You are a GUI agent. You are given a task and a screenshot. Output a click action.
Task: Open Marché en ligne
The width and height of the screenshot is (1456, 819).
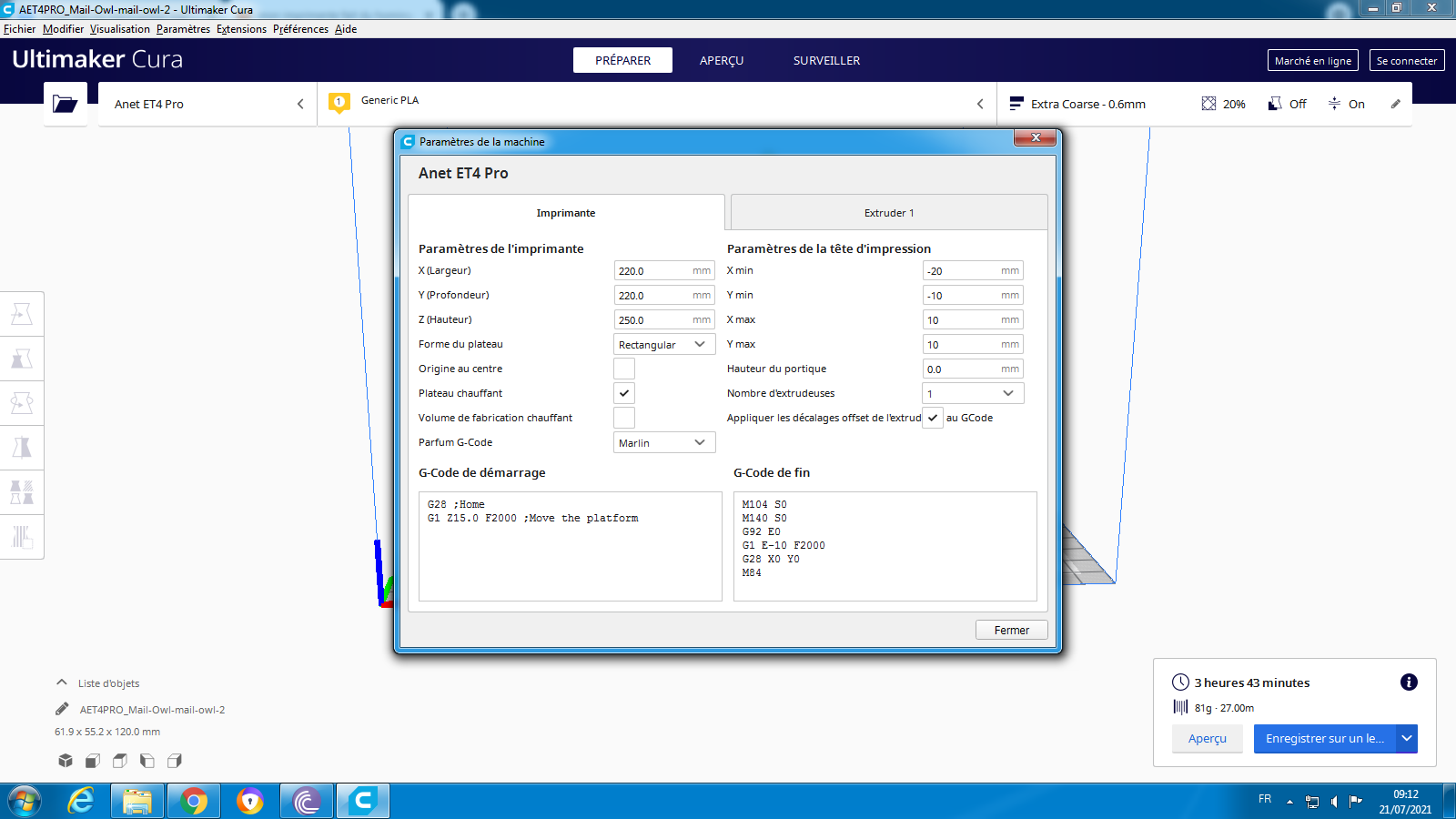1313,61
